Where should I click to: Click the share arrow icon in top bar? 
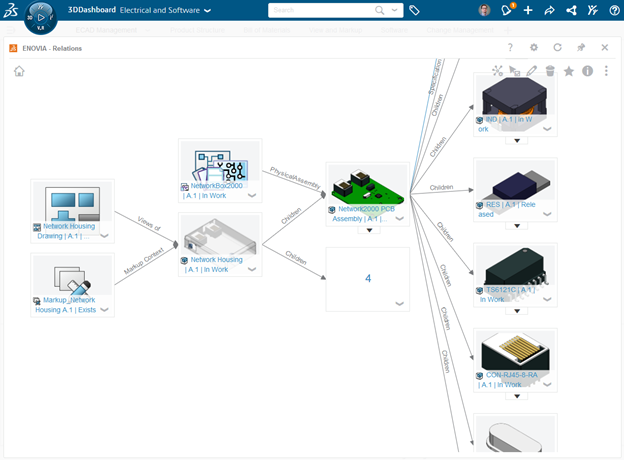coord(549,11)
